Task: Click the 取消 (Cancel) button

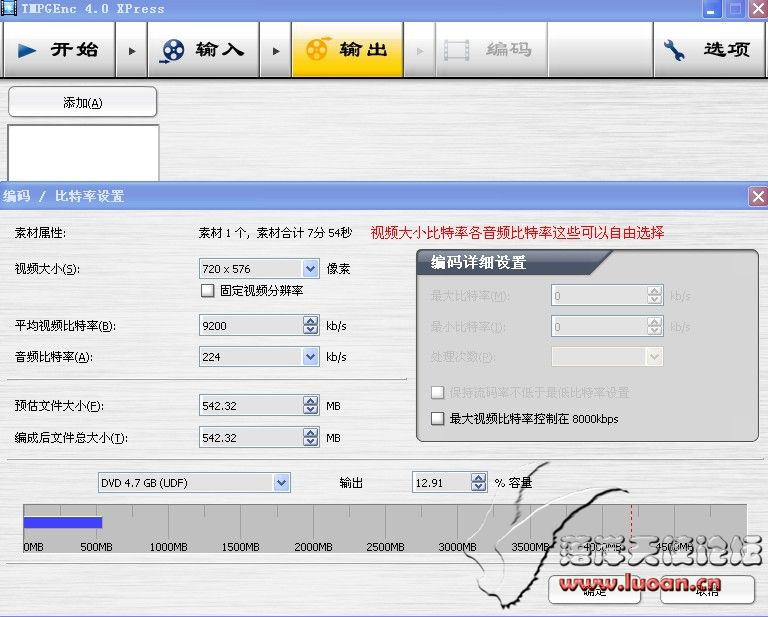Action: click(x=707, y=590)
